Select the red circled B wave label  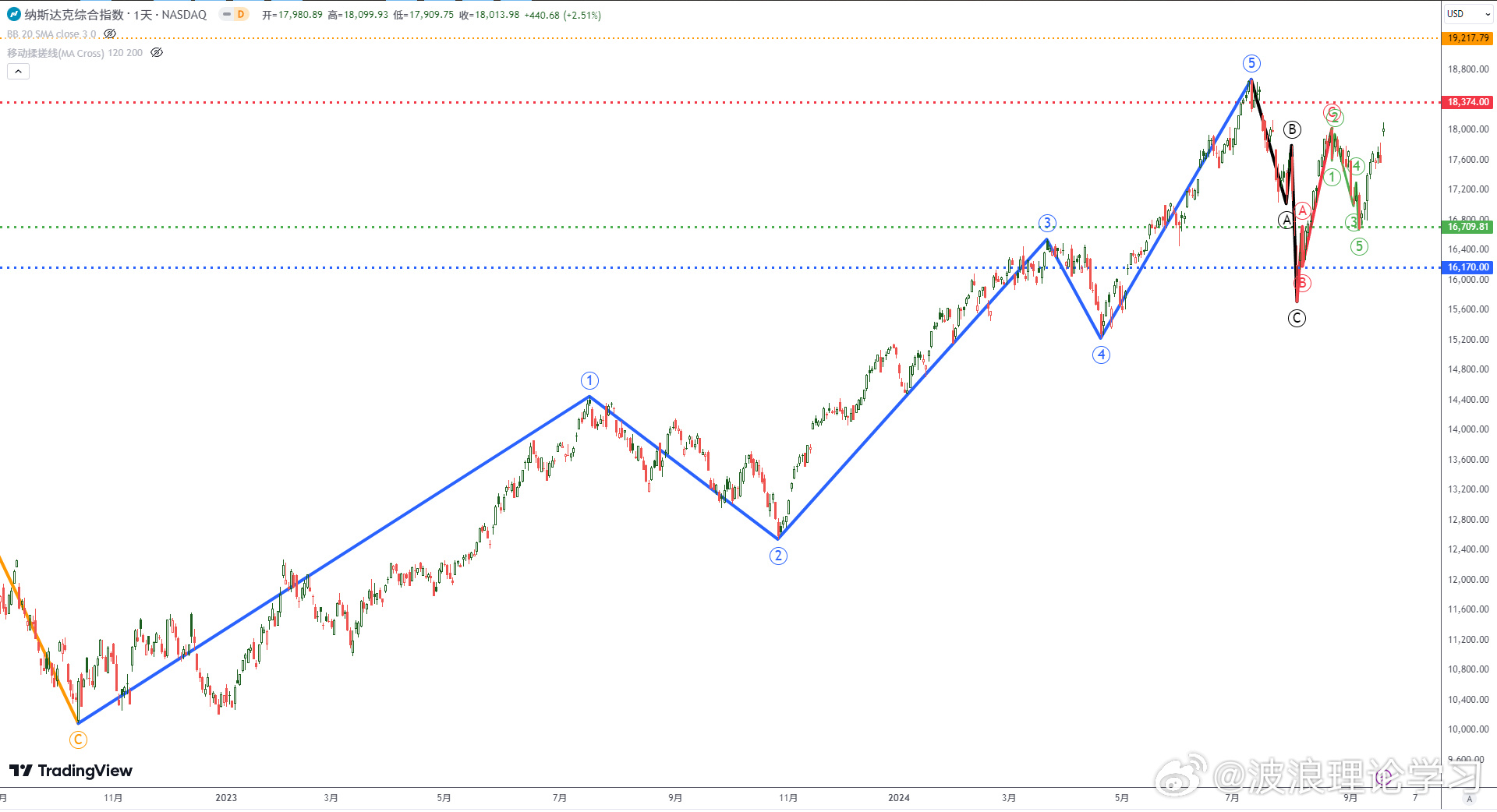(1304, 283)
